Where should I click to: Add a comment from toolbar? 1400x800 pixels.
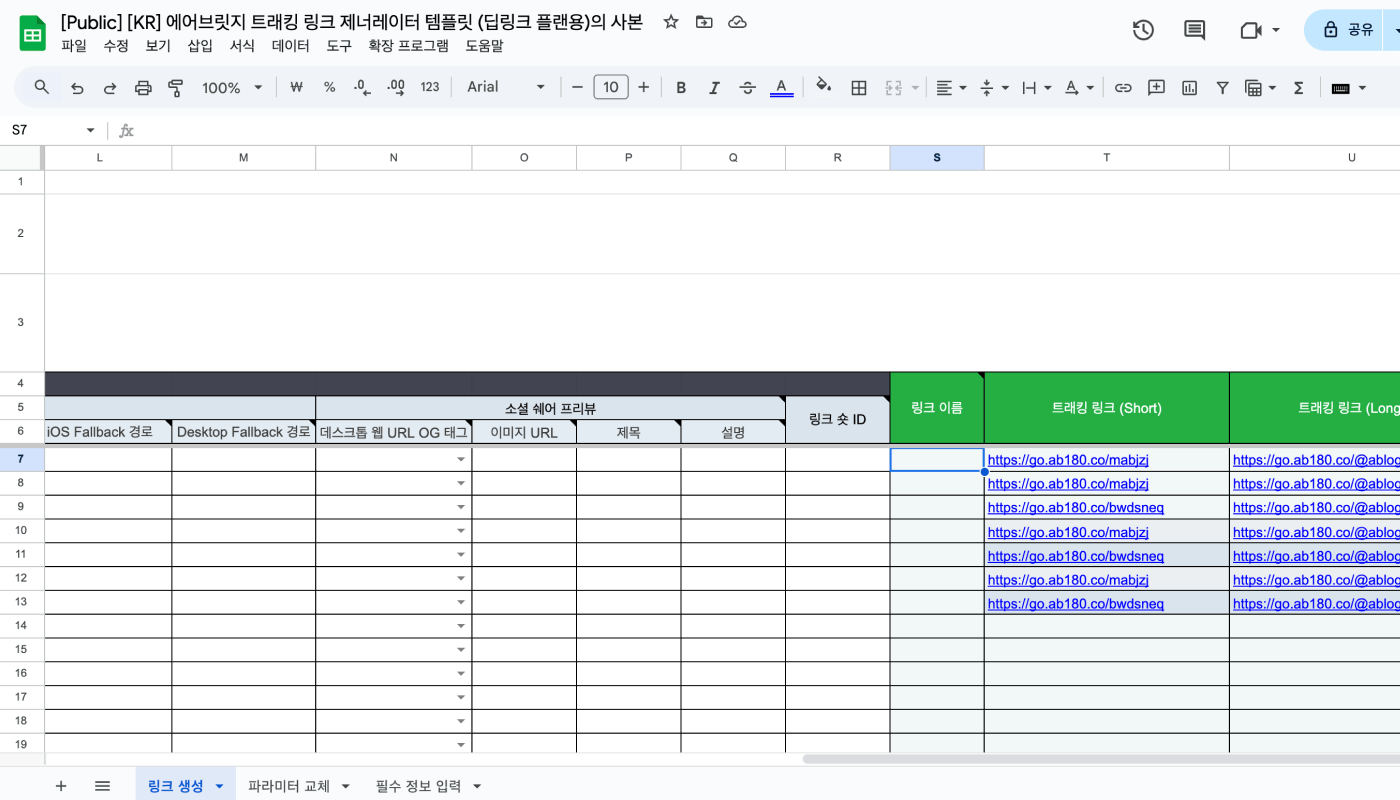click(1156, 87)
